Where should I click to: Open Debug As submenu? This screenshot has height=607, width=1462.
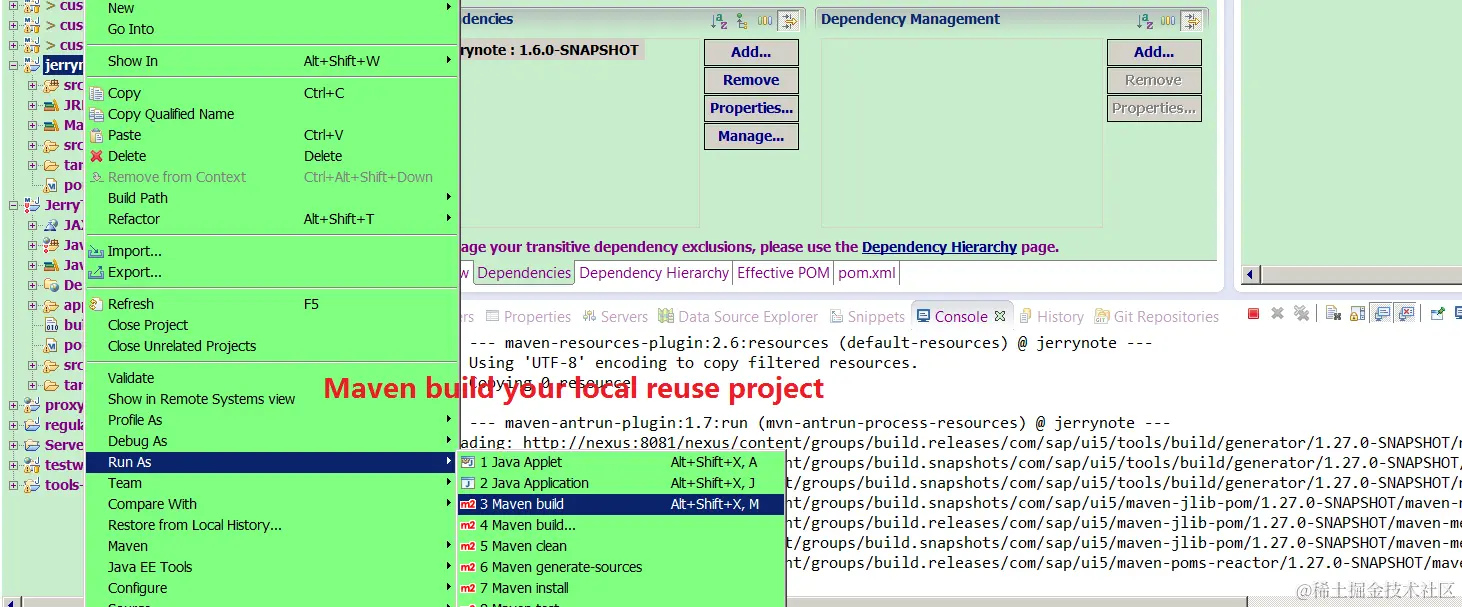coord(272,441)
